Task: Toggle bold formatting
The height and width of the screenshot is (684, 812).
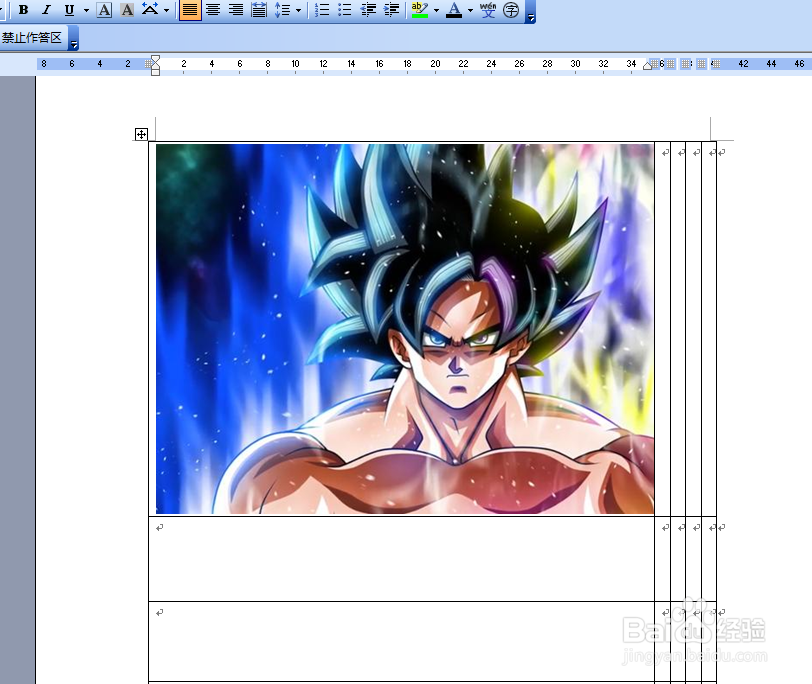Action: point(23,9)
